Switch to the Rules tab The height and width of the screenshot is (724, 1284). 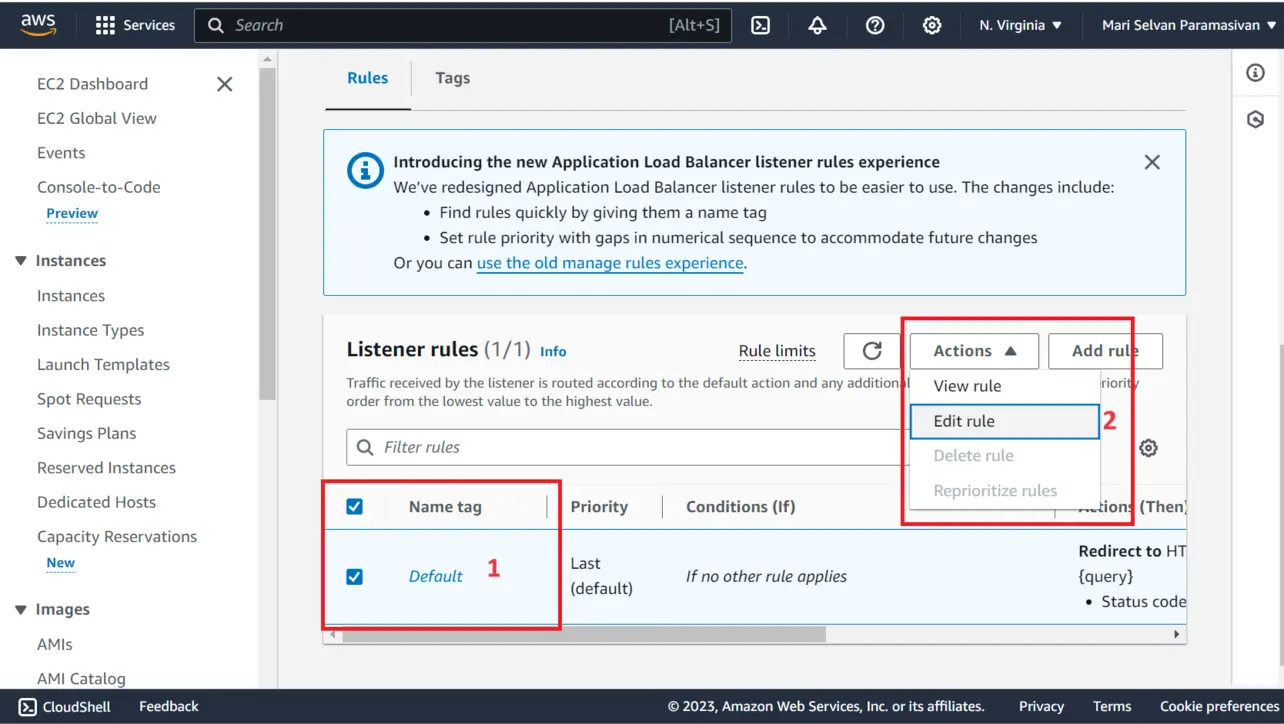(x=368, y=78)
